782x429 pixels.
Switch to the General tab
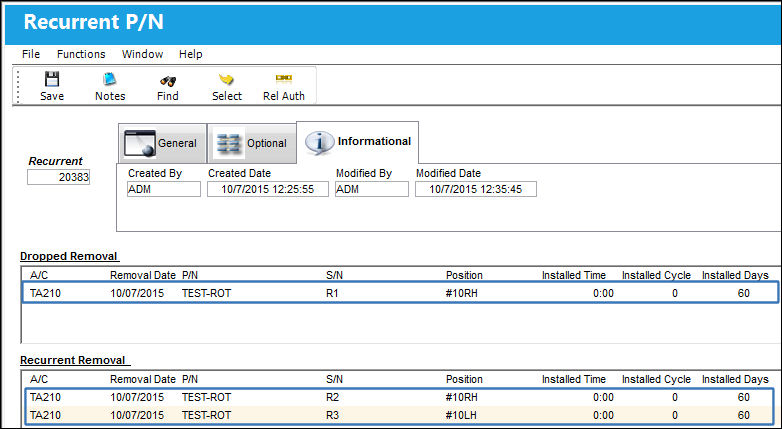162,143
